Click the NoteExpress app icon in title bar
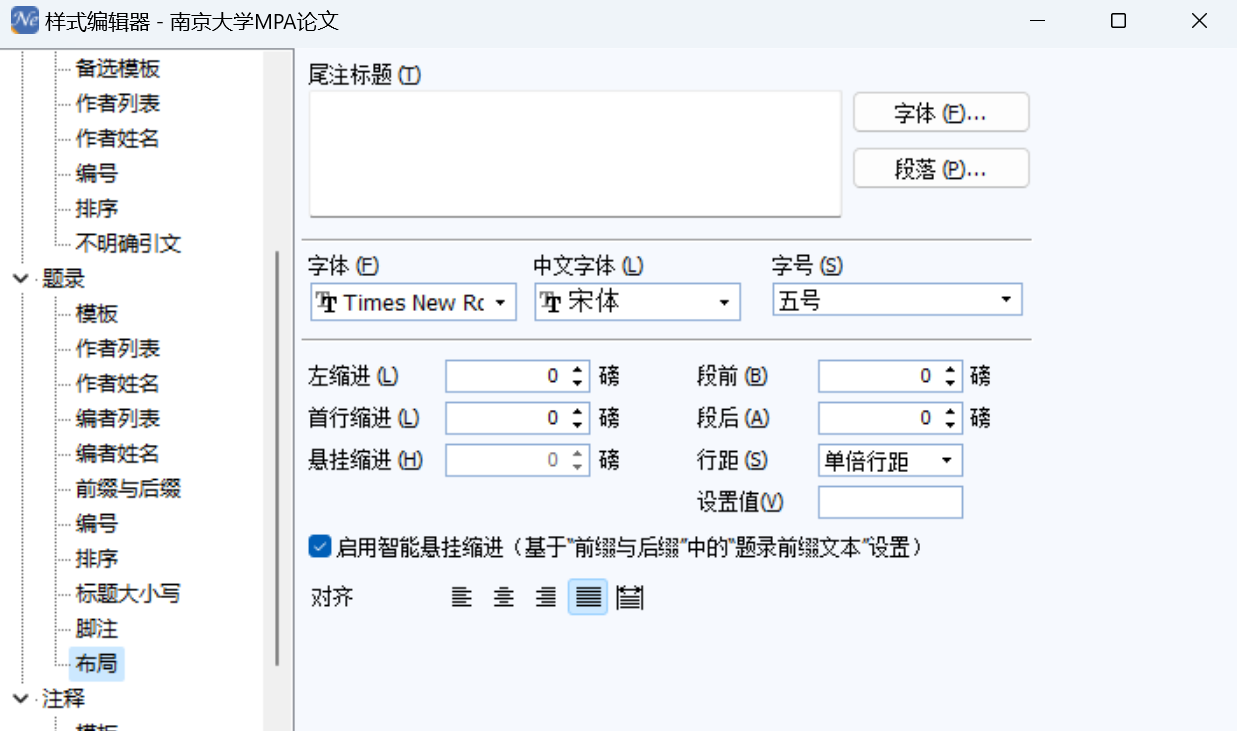The height and width of the screenshot is (731, 1237). click(x=23, y=21)
